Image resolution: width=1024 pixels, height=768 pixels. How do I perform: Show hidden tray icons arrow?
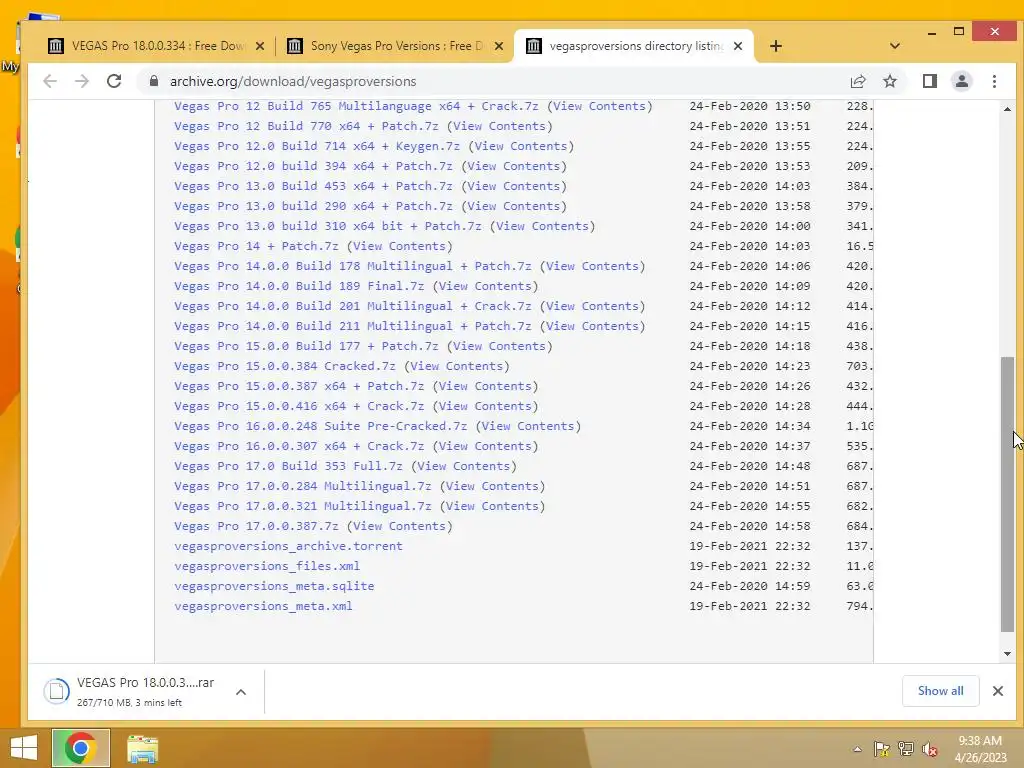coord(857,749)
